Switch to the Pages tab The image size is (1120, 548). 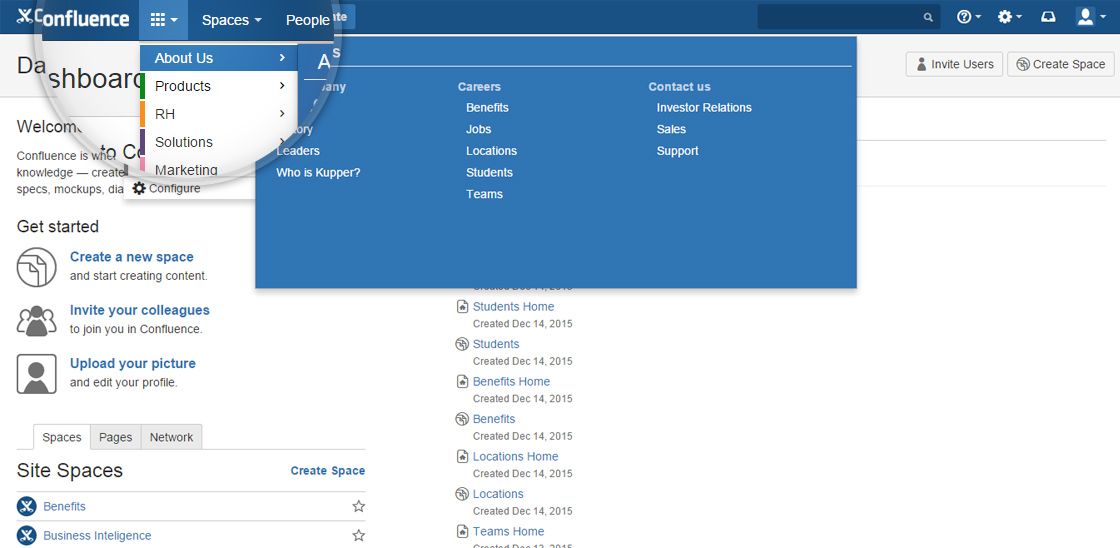[x=116, y=437]
